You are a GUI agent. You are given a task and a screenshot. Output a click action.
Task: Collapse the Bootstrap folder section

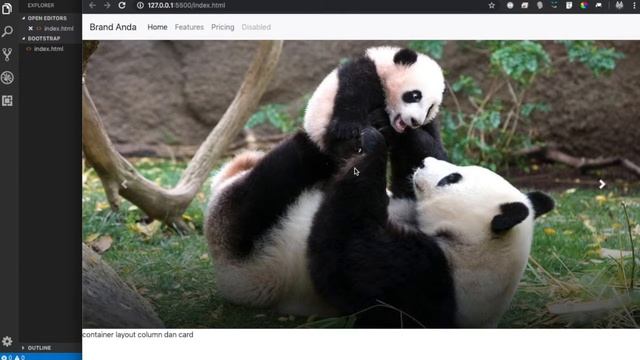(x=41, y=38)
